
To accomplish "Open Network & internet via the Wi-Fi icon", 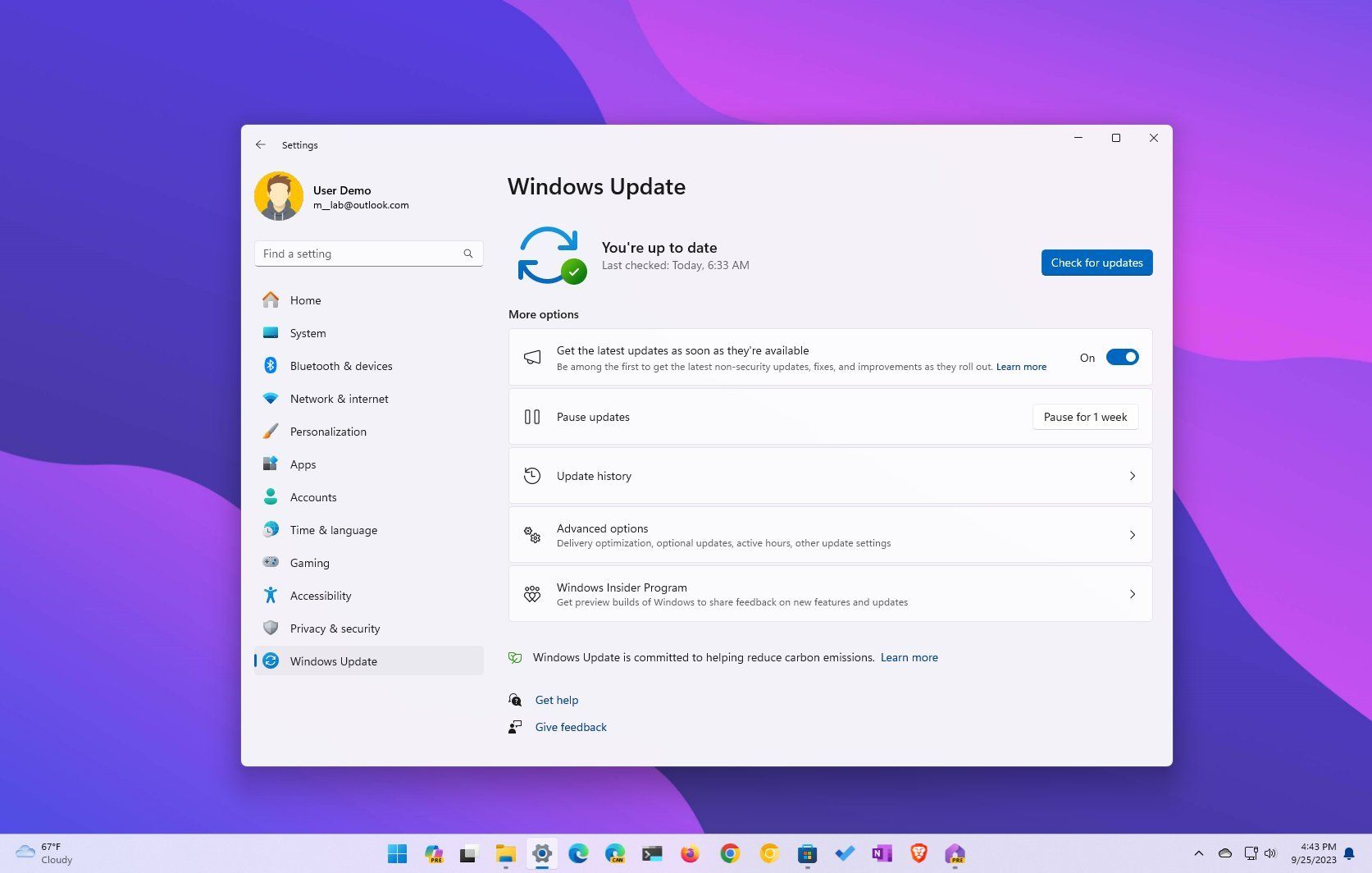I will tap(271, 399).
